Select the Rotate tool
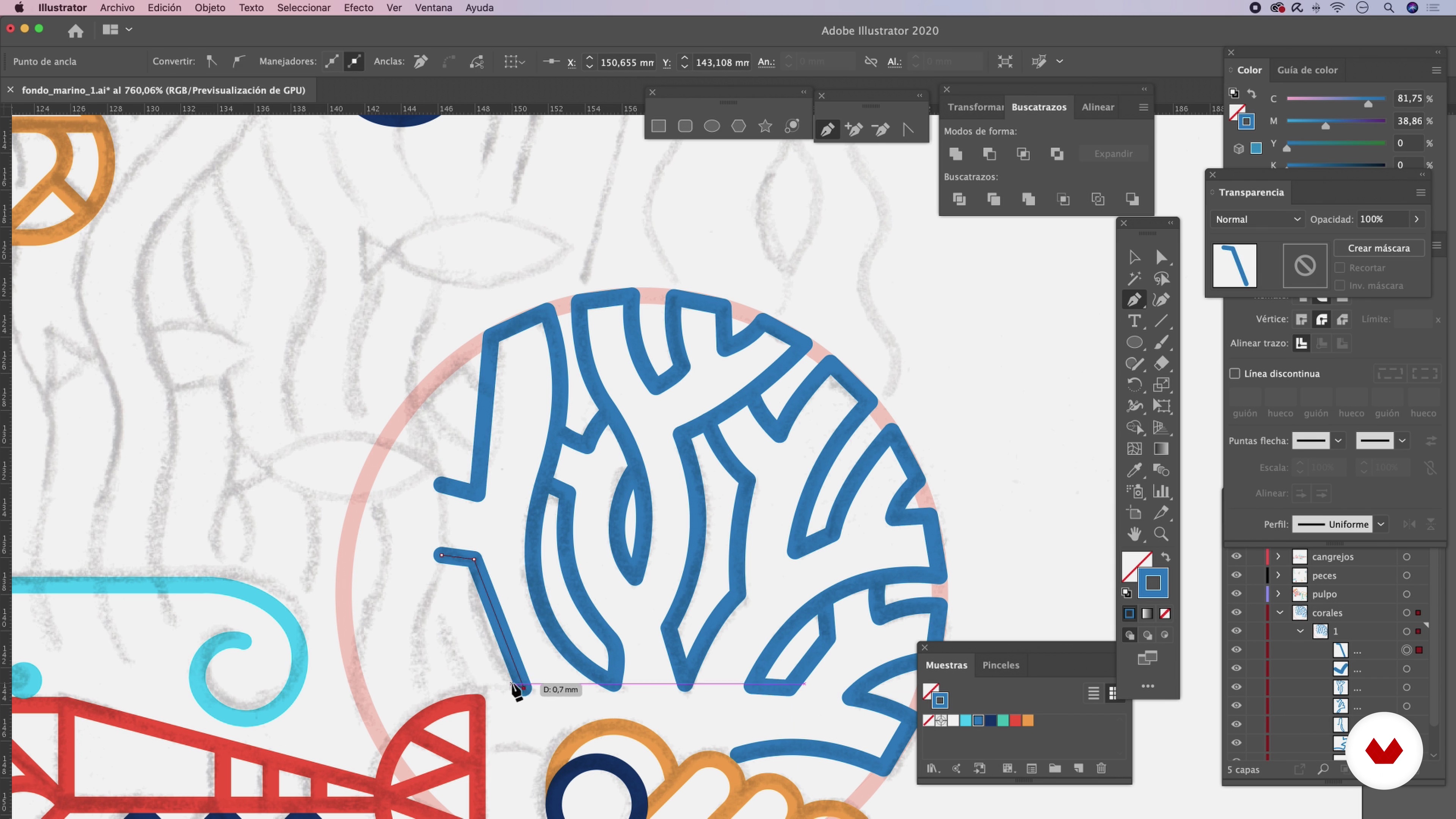Image resolution: width=1456 pixels, height=819 pixels. (1134, 385)
